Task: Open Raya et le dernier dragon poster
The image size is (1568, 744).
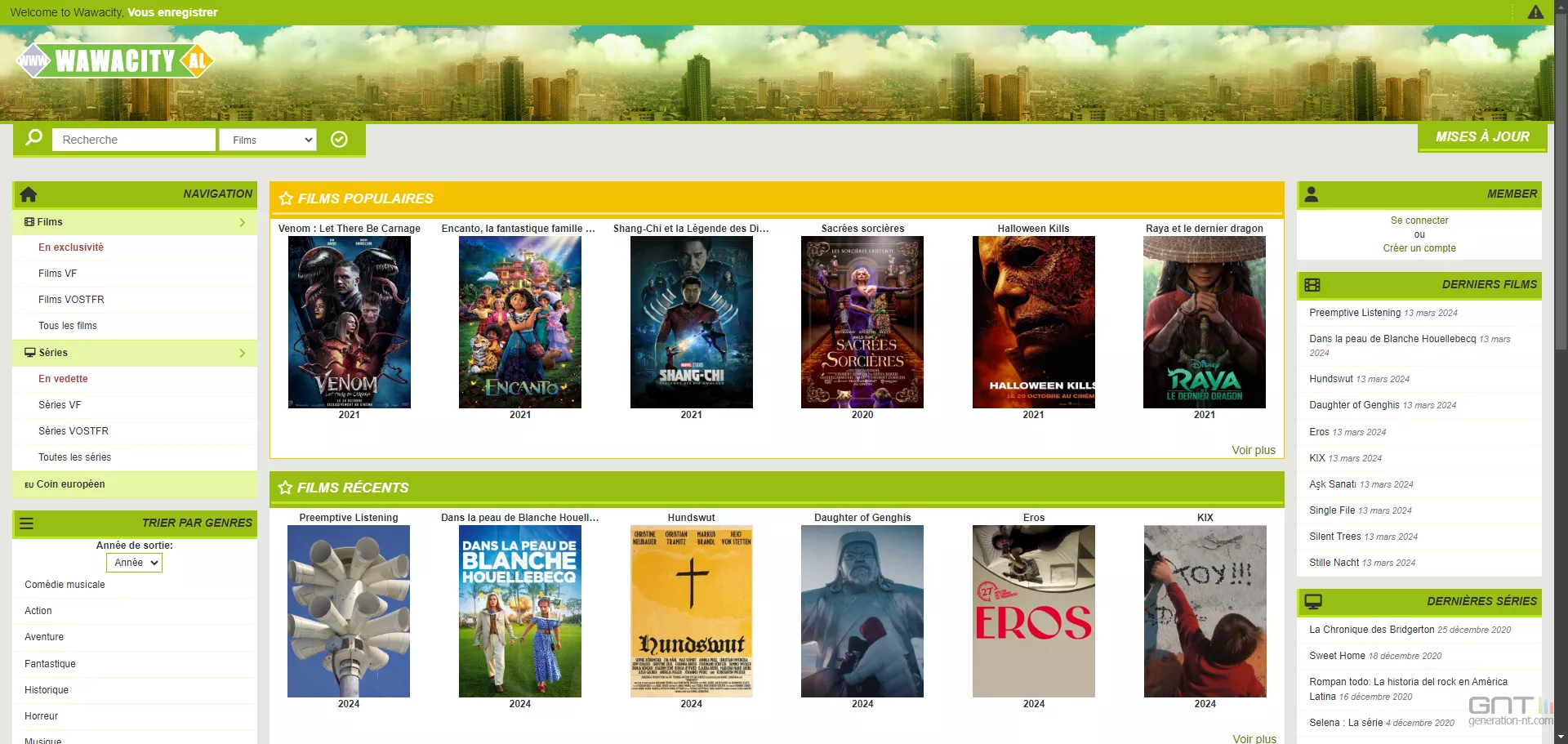Action: point(1205,323)
